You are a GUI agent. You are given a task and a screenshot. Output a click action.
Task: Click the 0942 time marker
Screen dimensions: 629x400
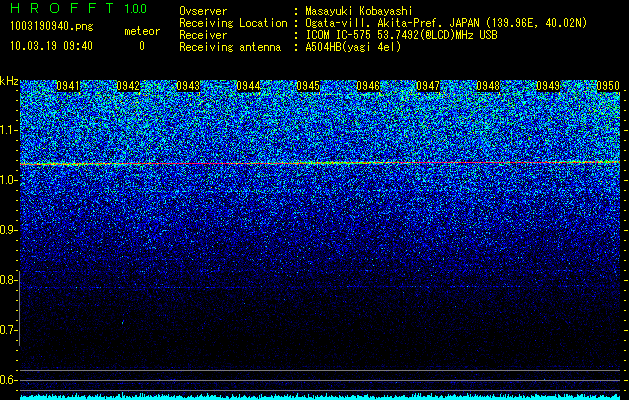(128, 86)
